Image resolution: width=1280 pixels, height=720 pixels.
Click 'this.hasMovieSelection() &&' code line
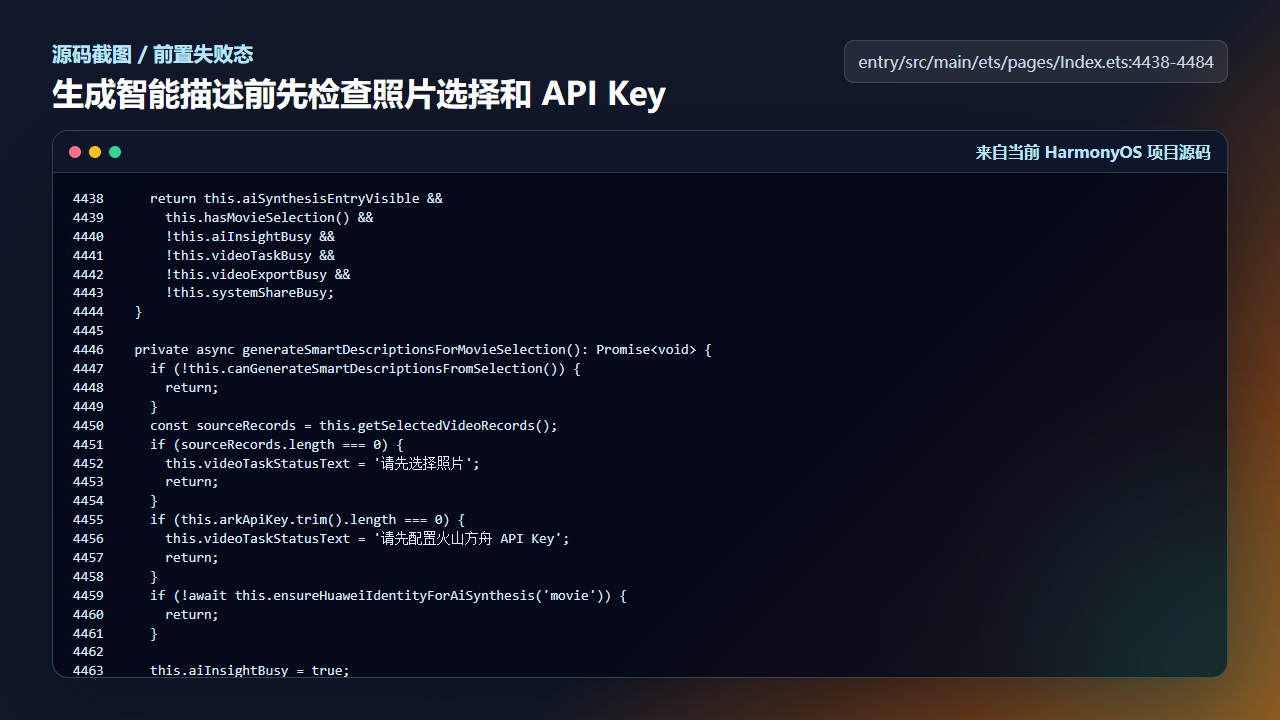coord(269,217)
